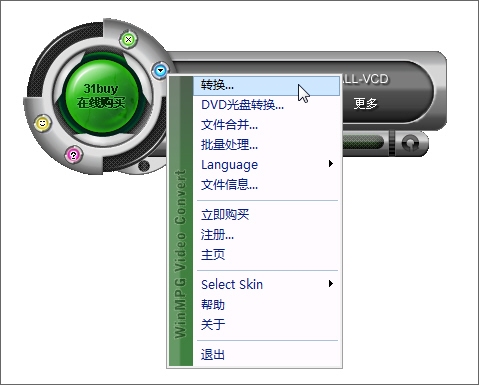Click the small dark round button under the dial
The height and width of the screenshot is (385, 479).
pos(144,166)
